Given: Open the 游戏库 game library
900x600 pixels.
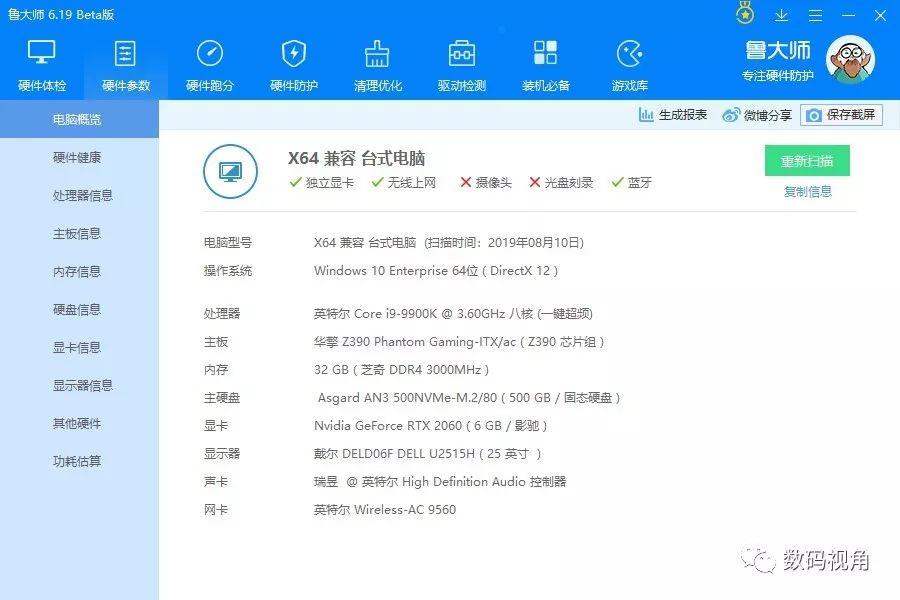Looking at the screenshot, I should pos(629,62).
